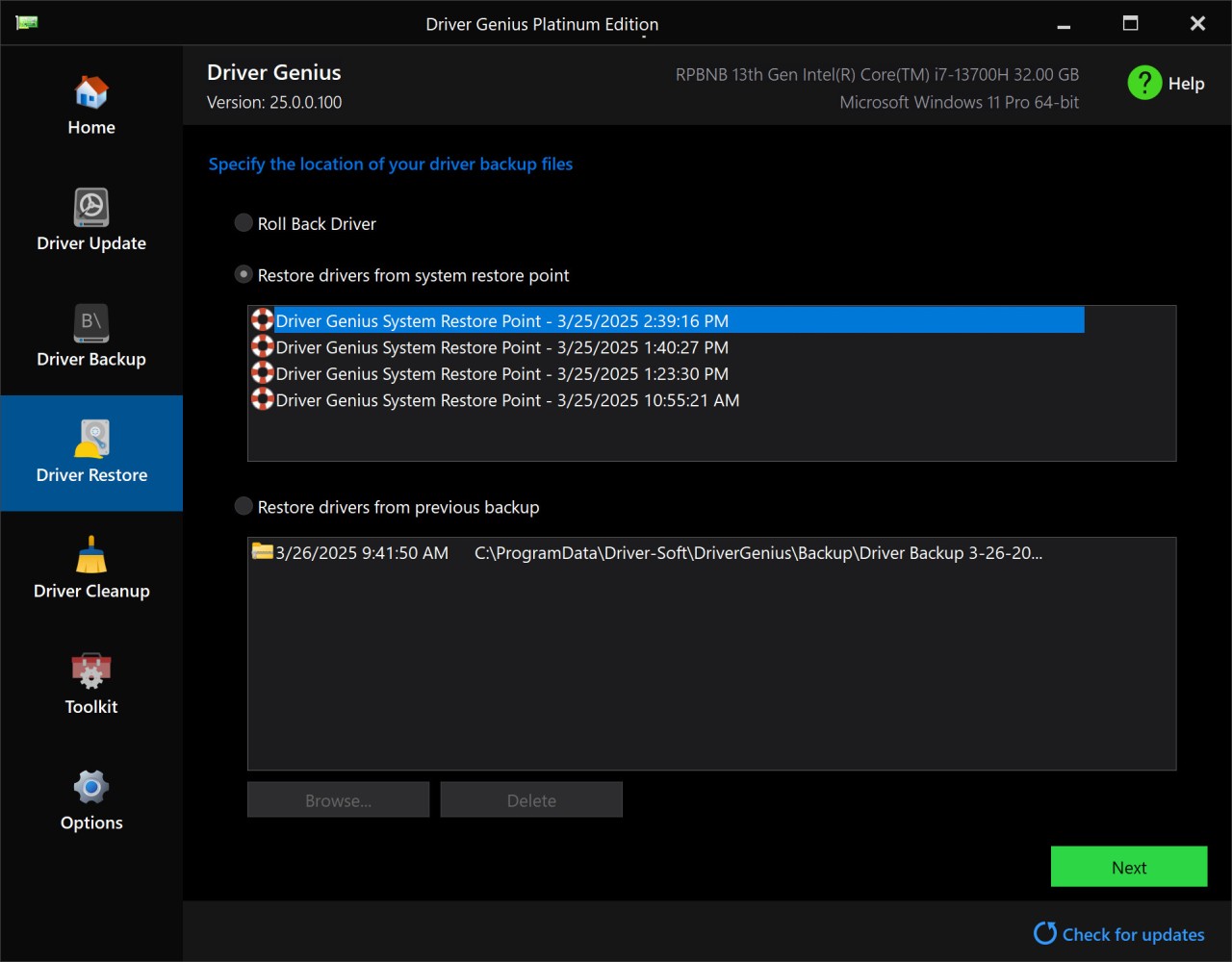1232x962 pixels.
Task: Select the Roll Back Driver radio button
Action: click(x=244, y=223)
